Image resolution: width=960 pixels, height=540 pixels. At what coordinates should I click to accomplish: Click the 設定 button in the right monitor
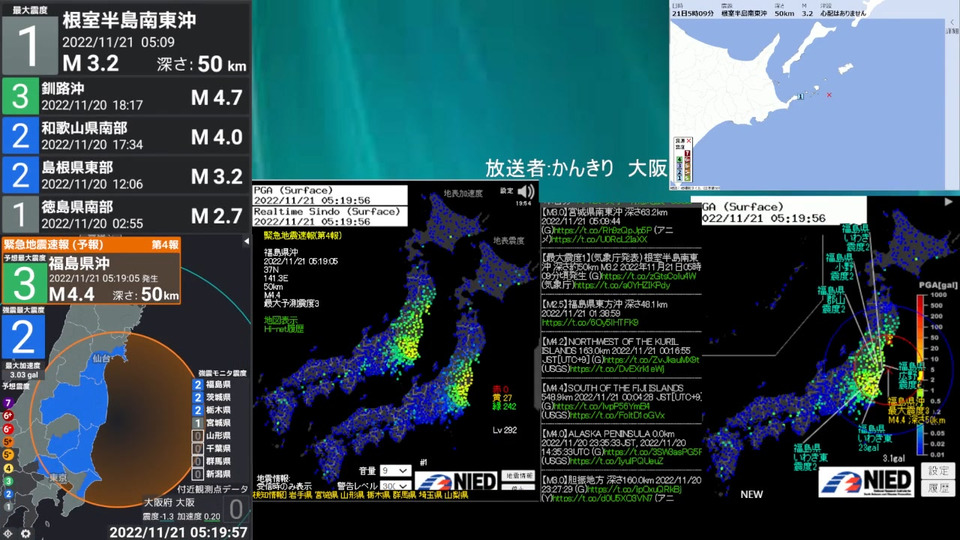[x=938, y=470]
